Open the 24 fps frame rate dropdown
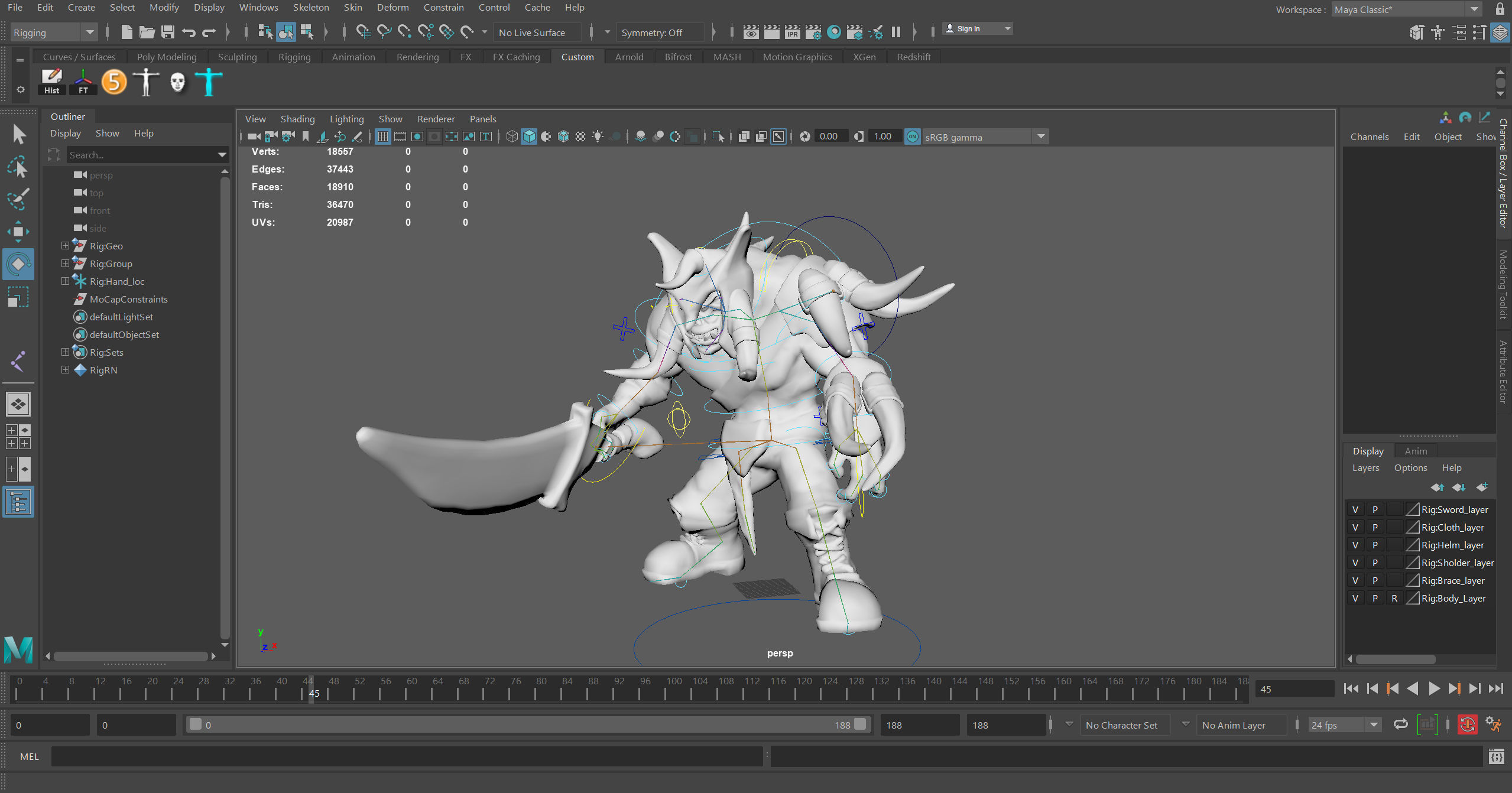The width and height of the screenshot is (1512, 793). (1344, 725)
